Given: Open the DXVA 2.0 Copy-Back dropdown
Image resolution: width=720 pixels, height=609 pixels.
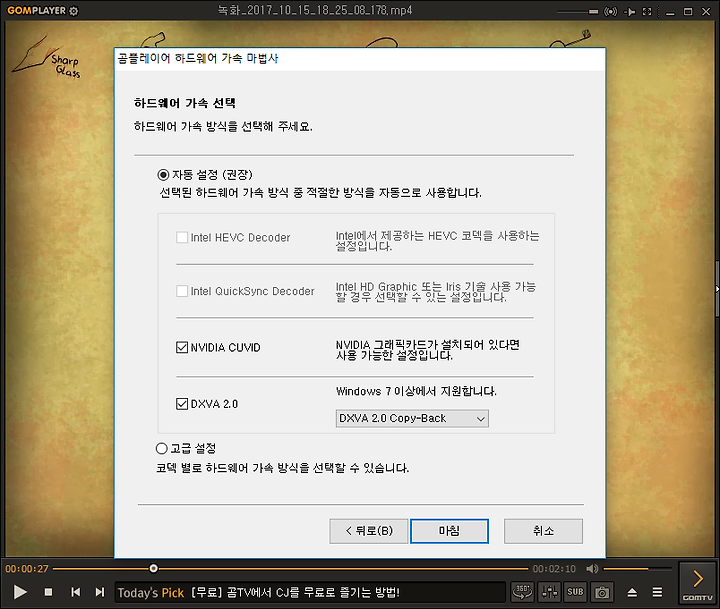Looking at the screenshot, I should (x=412, y=418).
